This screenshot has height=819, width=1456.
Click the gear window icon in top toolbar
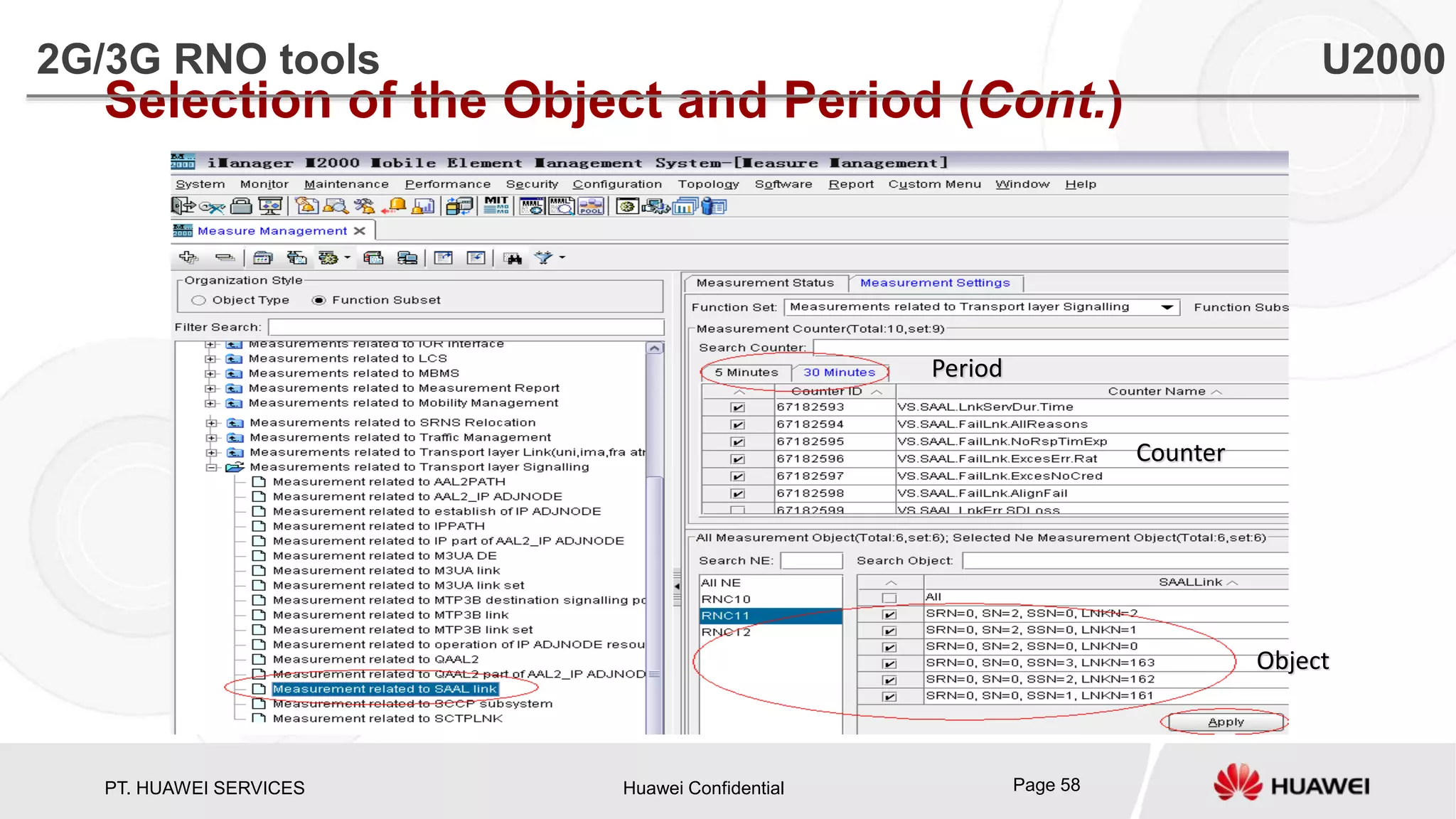[627, 206]
